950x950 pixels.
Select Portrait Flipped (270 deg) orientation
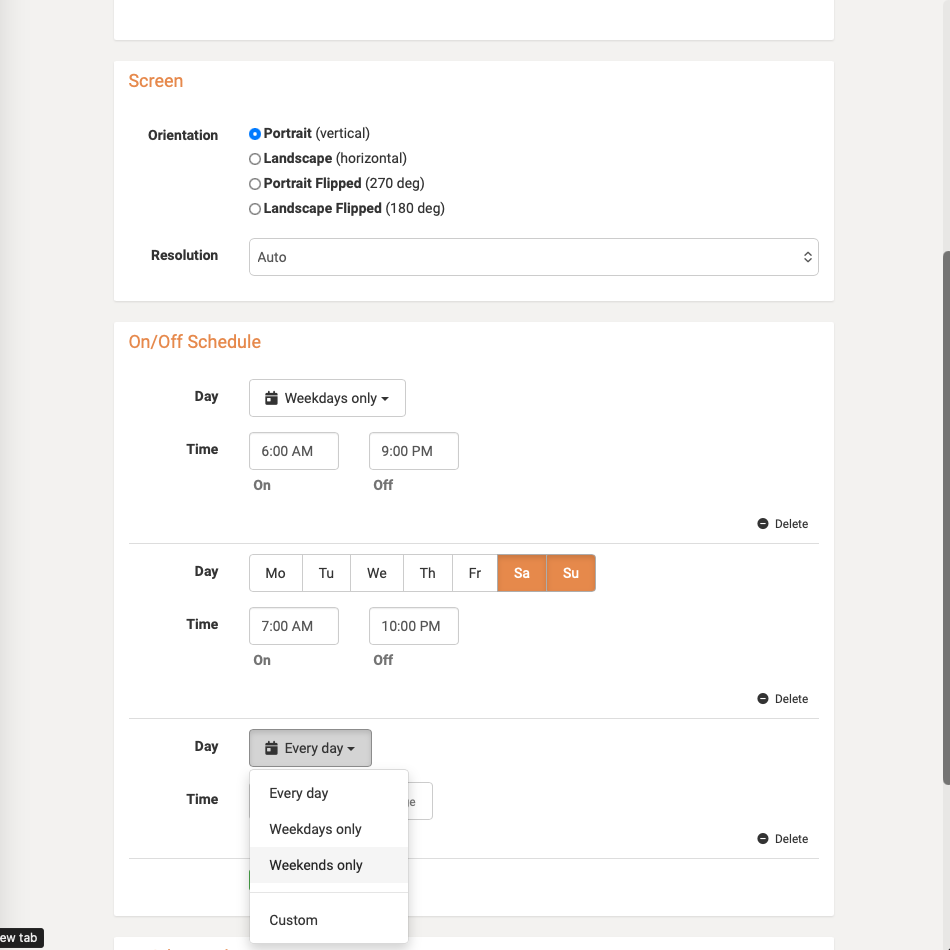click(x=255, y=183)
